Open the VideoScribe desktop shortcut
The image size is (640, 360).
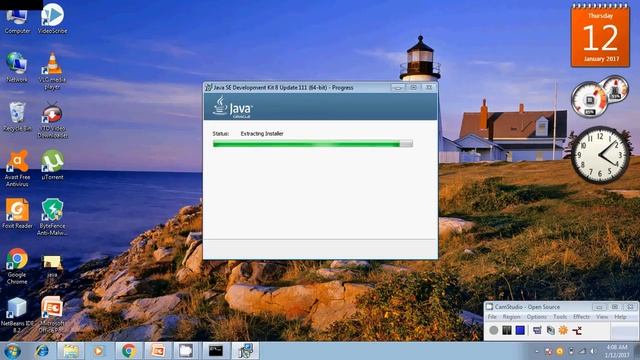pyautogui.click(x=52, y=19)
